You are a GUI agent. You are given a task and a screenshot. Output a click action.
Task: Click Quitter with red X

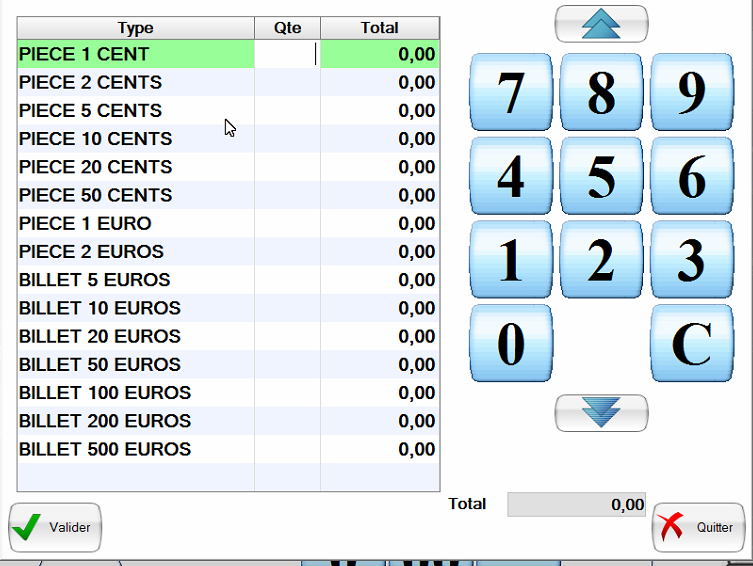(x=698, y=527)
